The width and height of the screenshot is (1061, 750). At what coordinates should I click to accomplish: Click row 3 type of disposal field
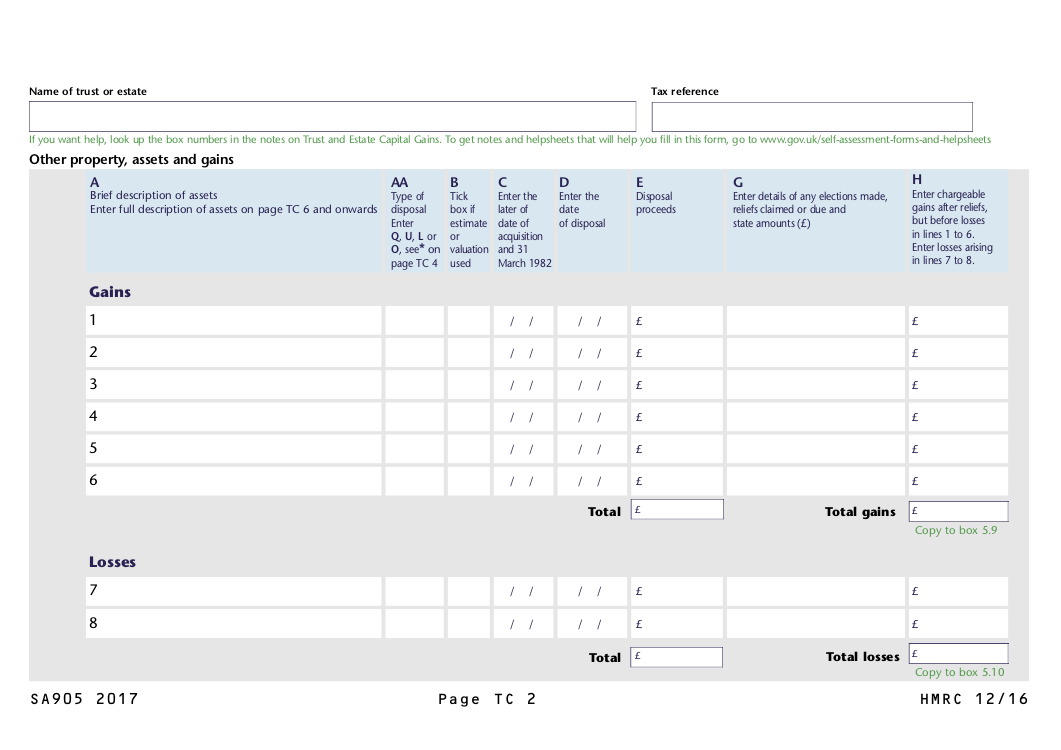(x=415, y=384)
